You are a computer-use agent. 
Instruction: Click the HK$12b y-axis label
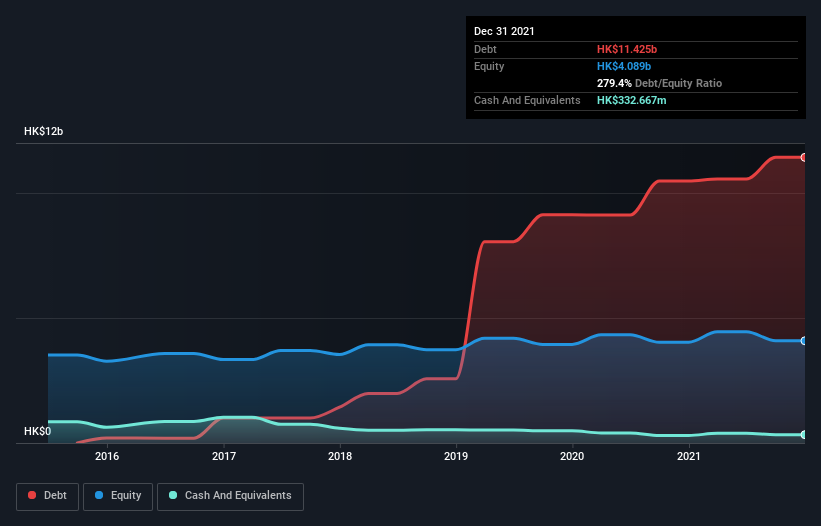[x=43, y=131]
